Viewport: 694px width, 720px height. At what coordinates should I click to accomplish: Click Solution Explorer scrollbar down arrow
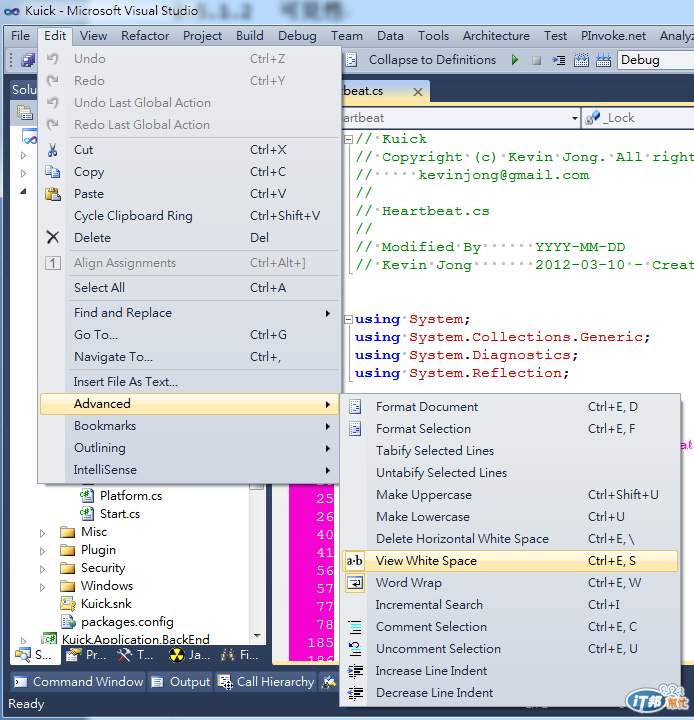(257, 636)
